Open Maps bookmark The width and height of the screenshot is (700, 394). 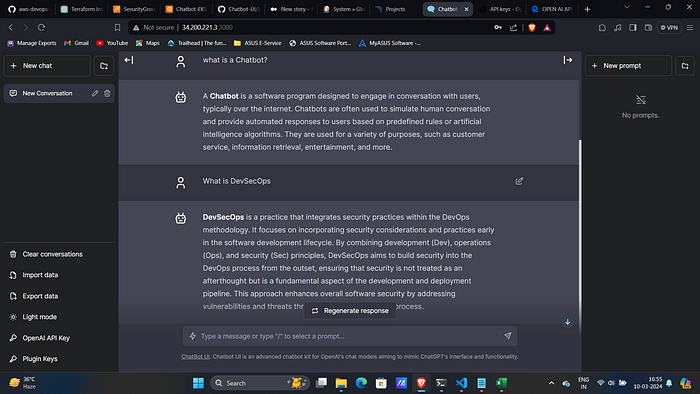148,43
